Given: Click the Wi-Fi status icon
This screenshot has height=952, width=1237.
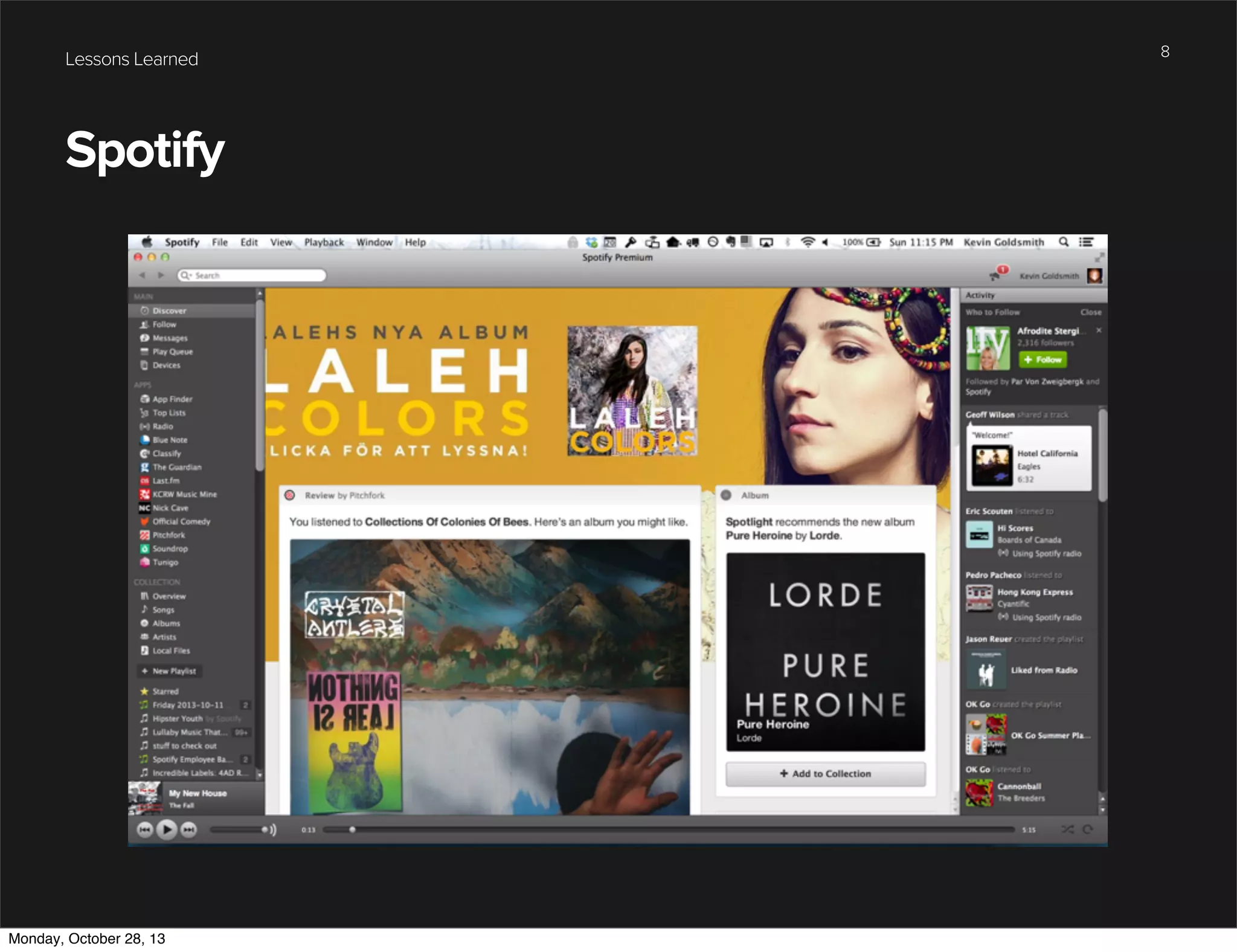Looking at the screenshot, I should click(807, 242).
